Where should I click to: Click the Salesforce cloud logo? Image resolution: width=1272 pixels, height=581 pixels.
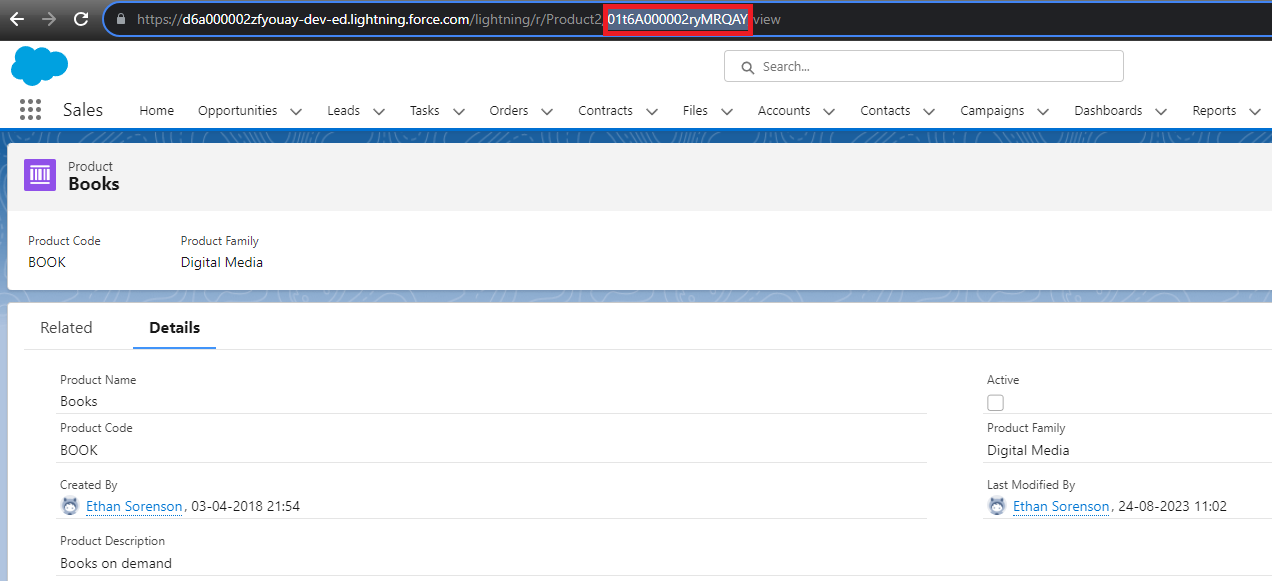(40, 66)
